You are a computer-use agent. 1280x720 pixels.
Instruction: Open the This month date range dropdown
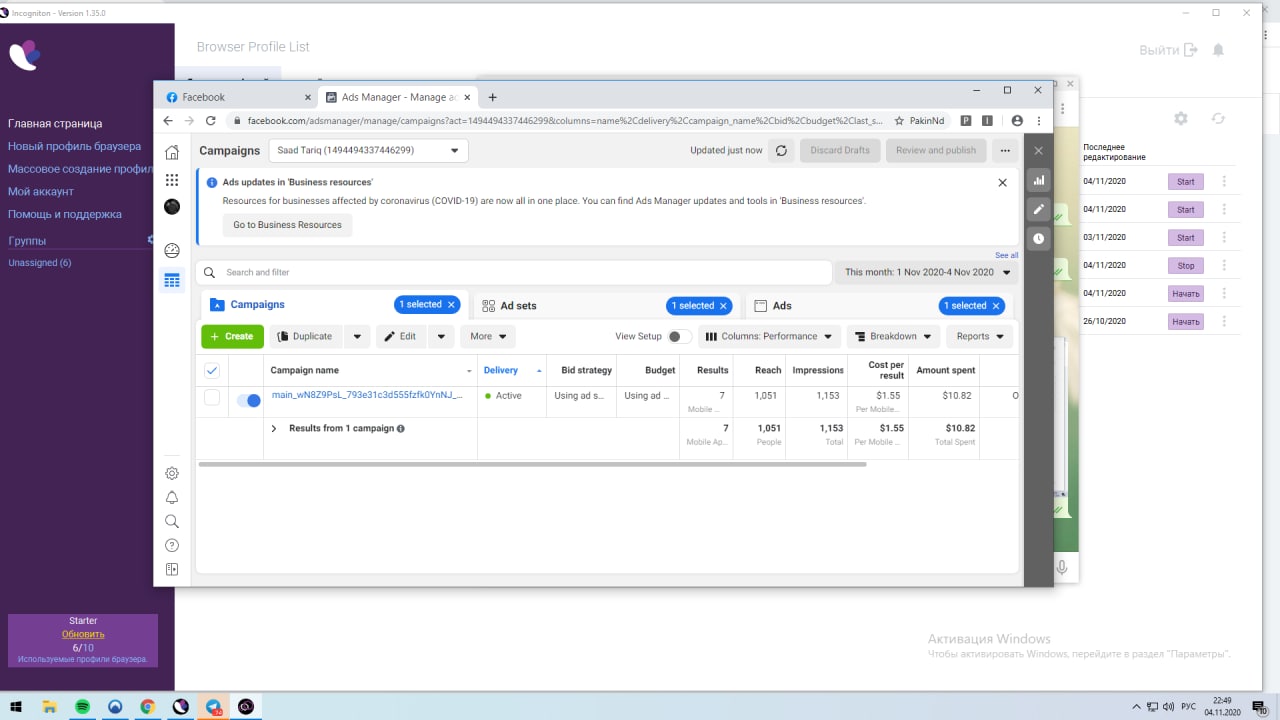point(927,272)
